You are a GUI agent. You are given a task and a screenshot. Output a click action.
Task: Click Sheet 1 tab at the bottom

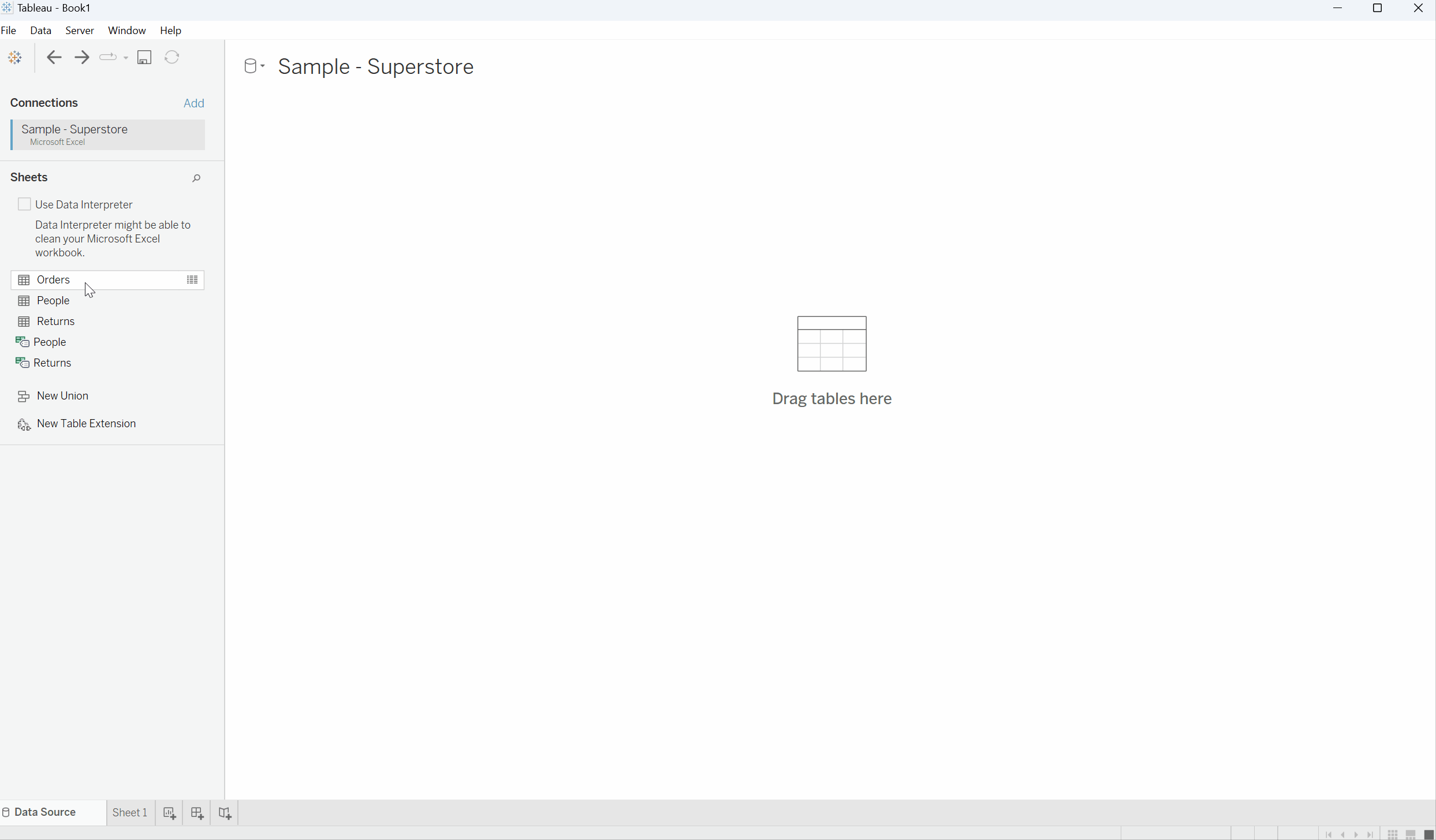click(129, 812)
